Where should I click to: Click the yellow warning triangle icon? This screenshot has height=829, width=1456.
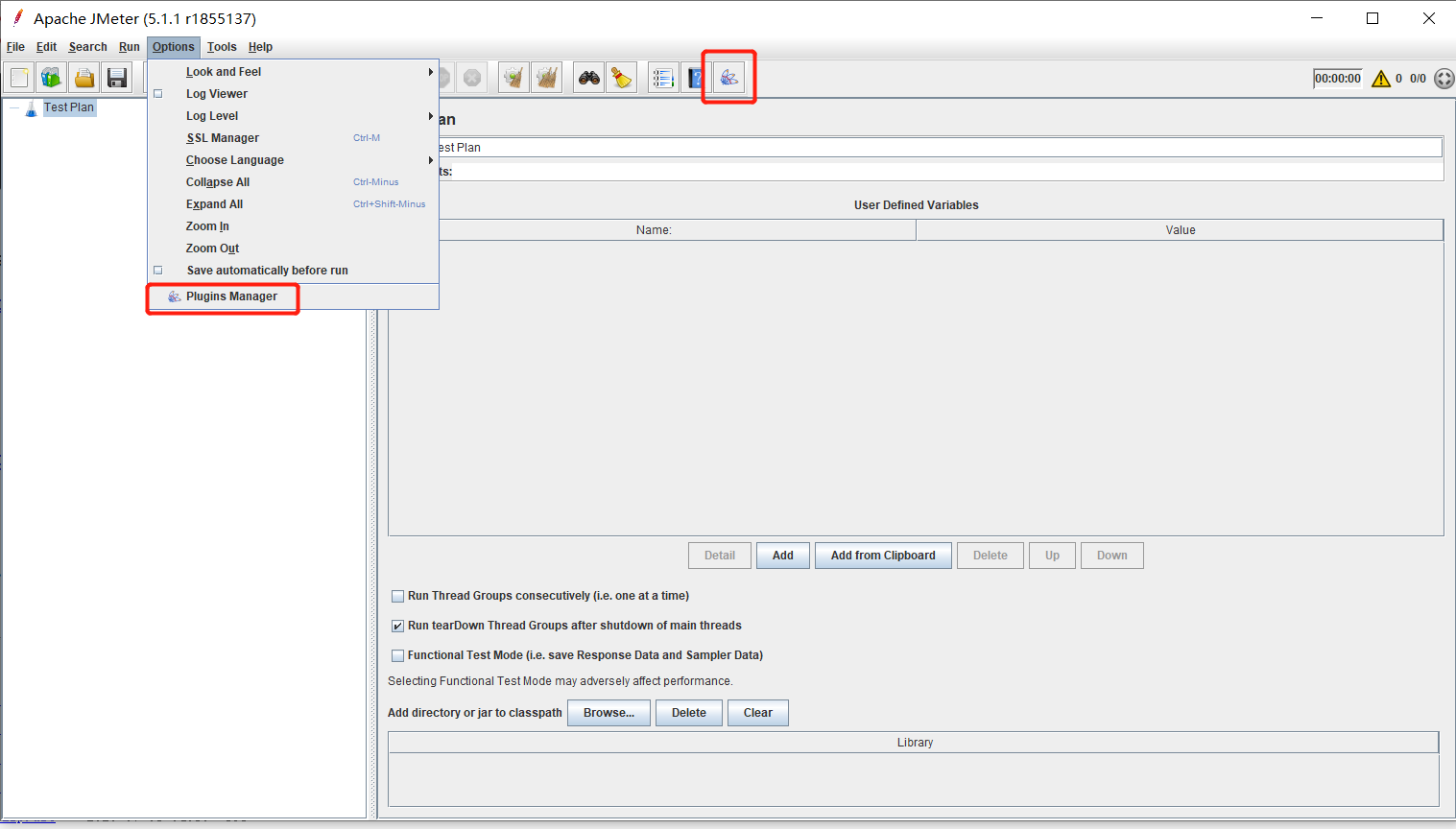[x=1381, y=79]
